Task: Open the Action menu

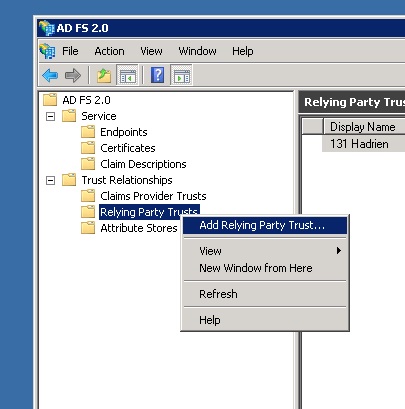Action: coord(109,51)
